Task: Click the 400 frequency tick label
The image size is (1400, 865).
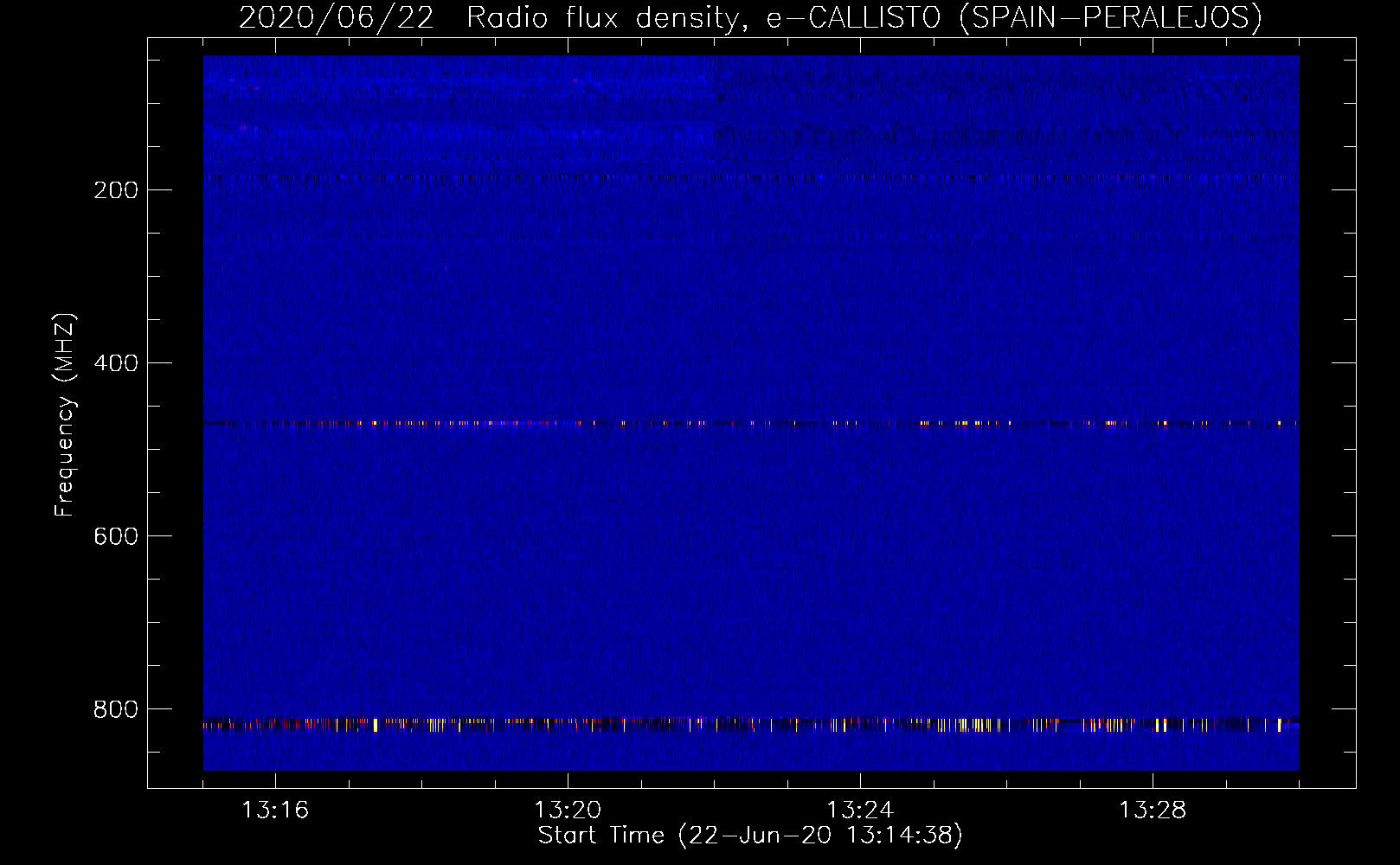Action: click(x=116, y=363)
